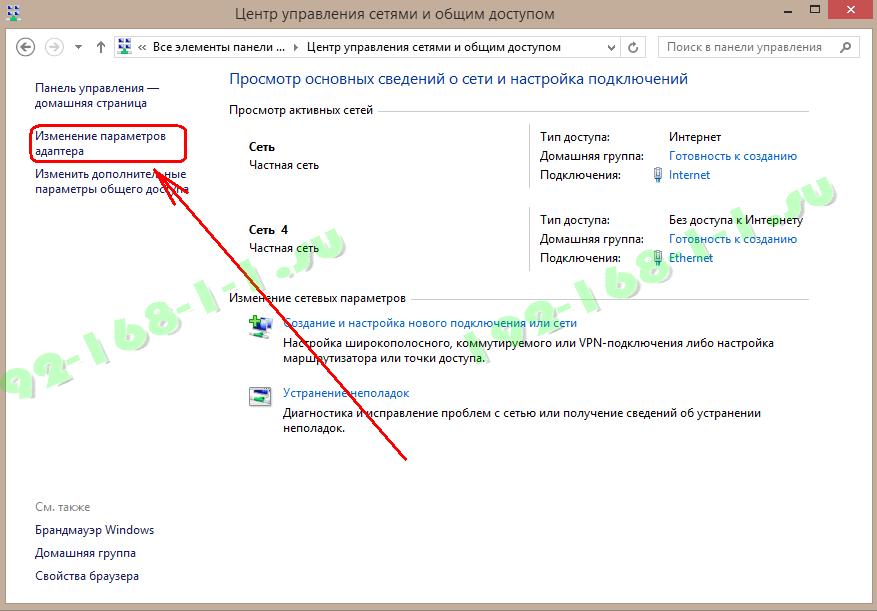This screenshot has width=877, height=611.
Task: Open 'Свойства браузера' in See also
Action: [87, 576]
